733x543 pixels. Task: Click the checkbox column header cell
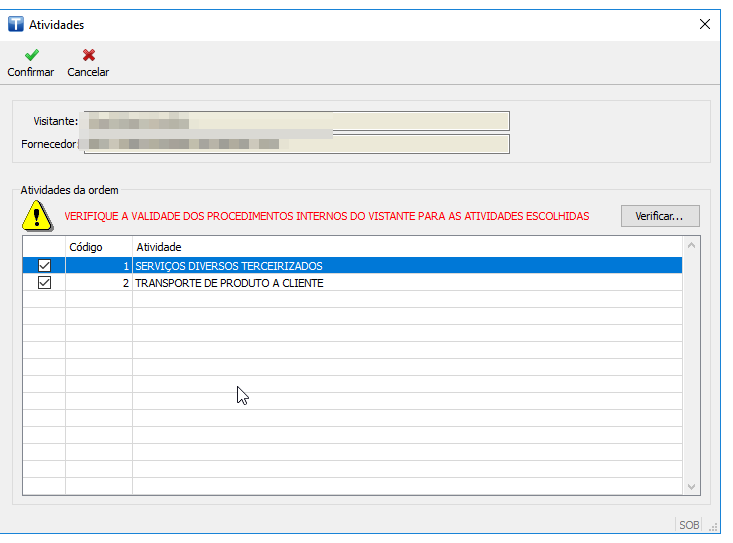tap(44, 246)
